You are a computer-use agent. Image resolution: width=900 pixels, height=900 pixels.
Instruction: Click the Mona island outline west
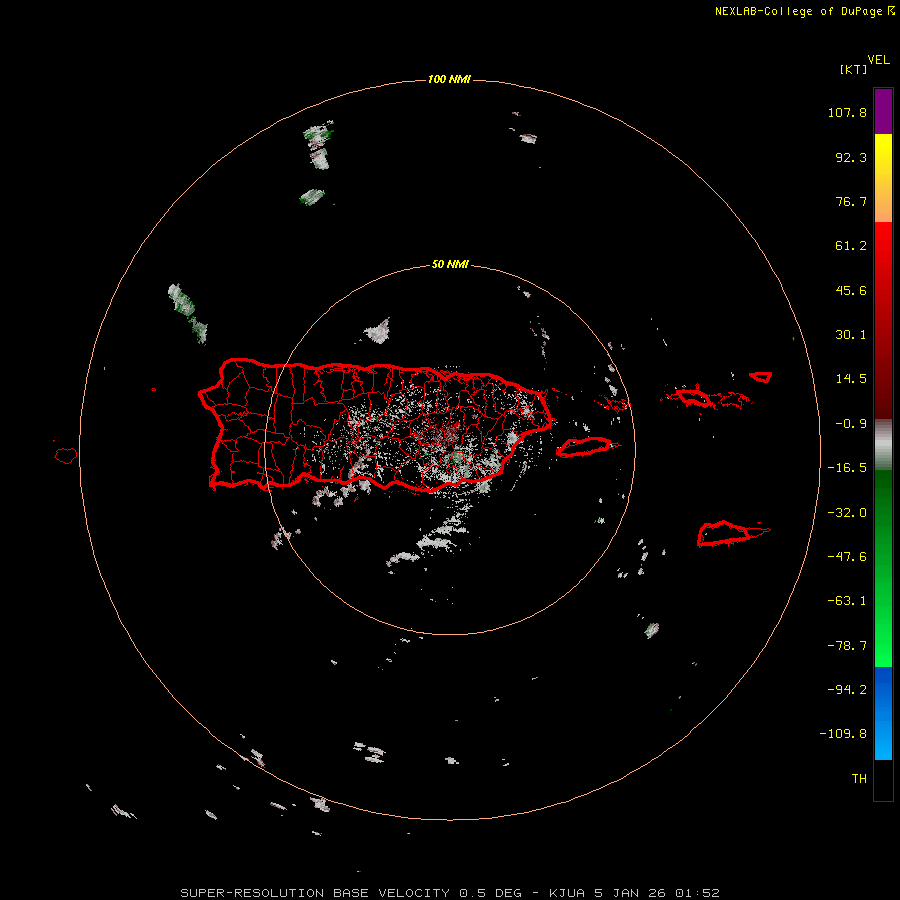(65, 456)
